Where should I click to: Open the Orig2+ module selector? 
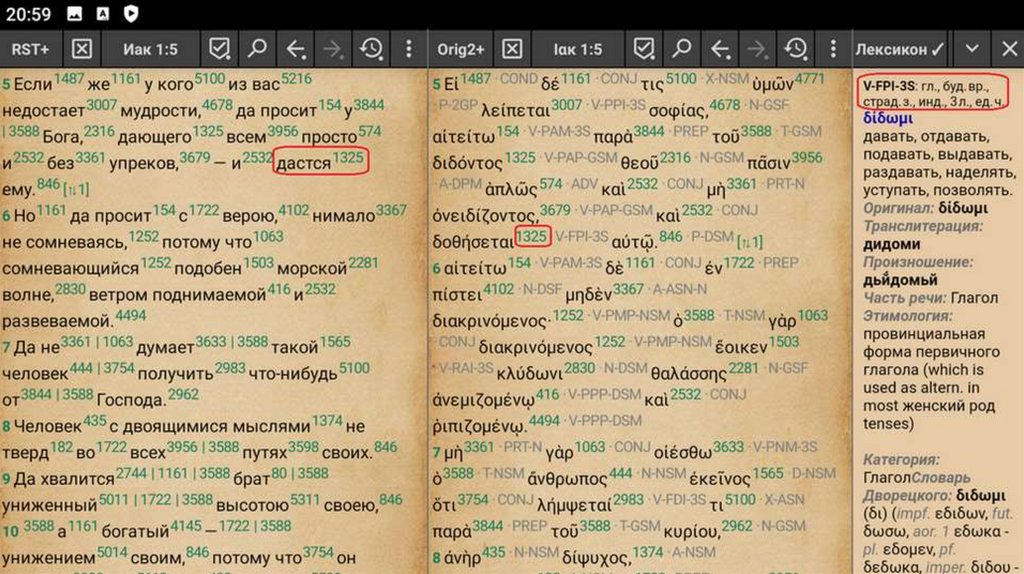(461, 49)
